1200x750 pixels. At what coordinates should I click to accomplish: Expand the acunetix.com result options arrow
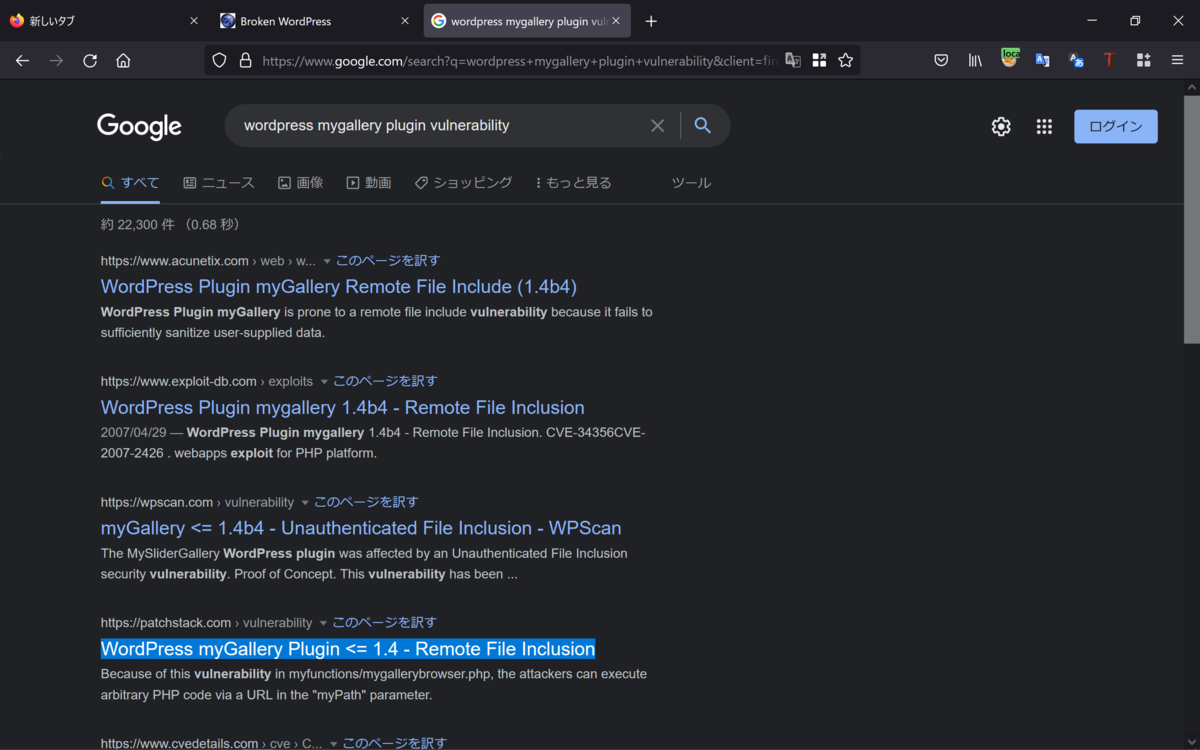pos(326,261)
